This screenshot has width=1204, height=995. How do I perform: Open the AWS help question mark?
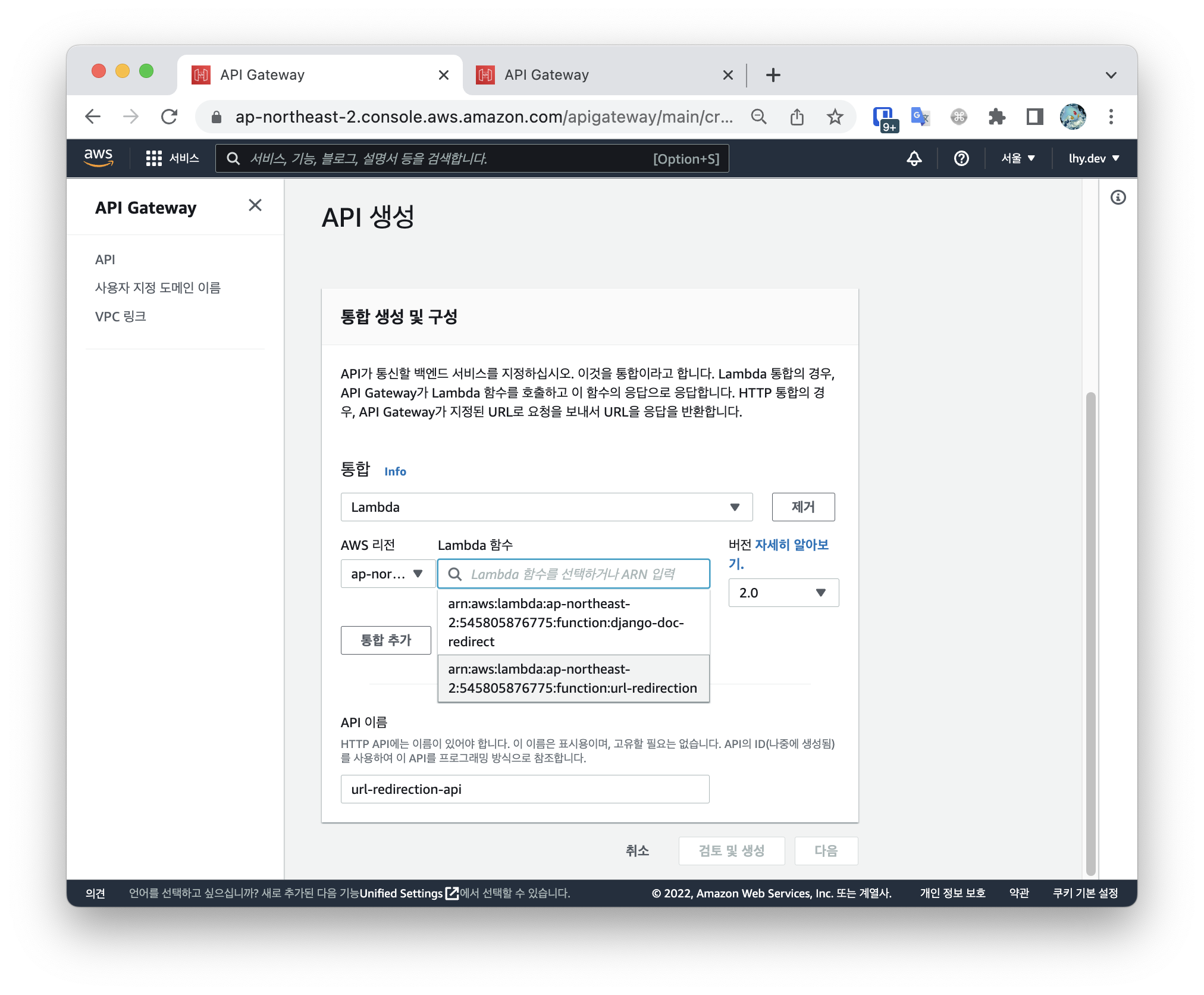click(x=961, y=158)
